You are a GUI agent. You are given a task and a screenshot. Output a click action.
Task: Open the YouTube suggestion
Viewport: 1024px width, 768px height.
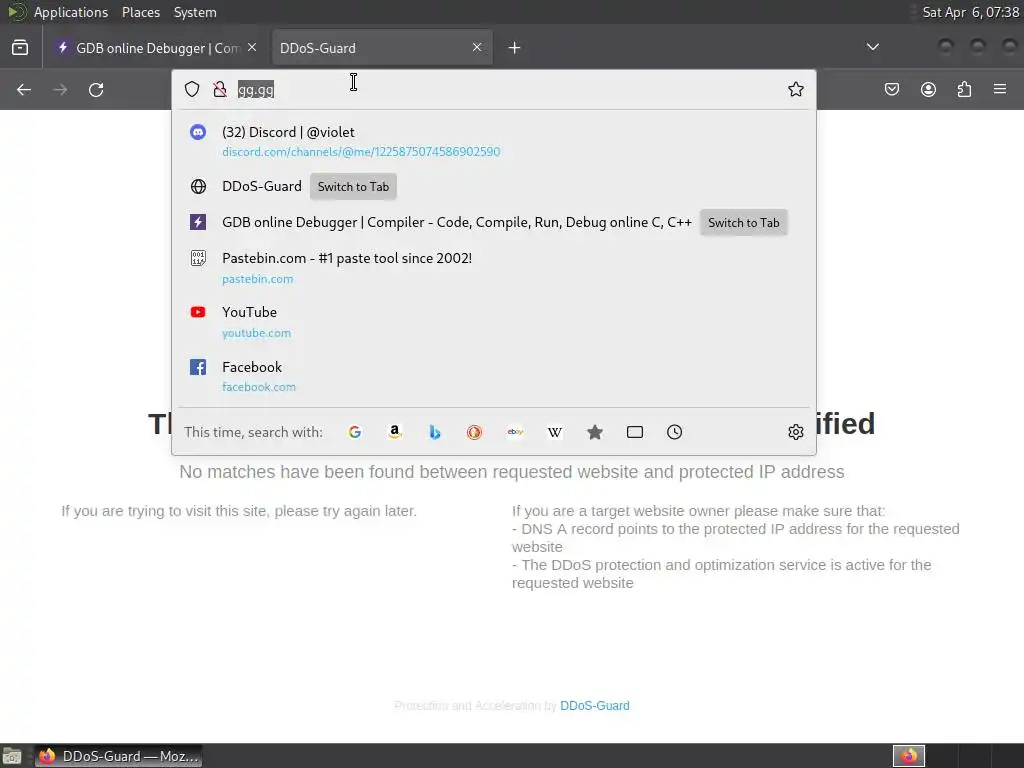tap(494, 322)
